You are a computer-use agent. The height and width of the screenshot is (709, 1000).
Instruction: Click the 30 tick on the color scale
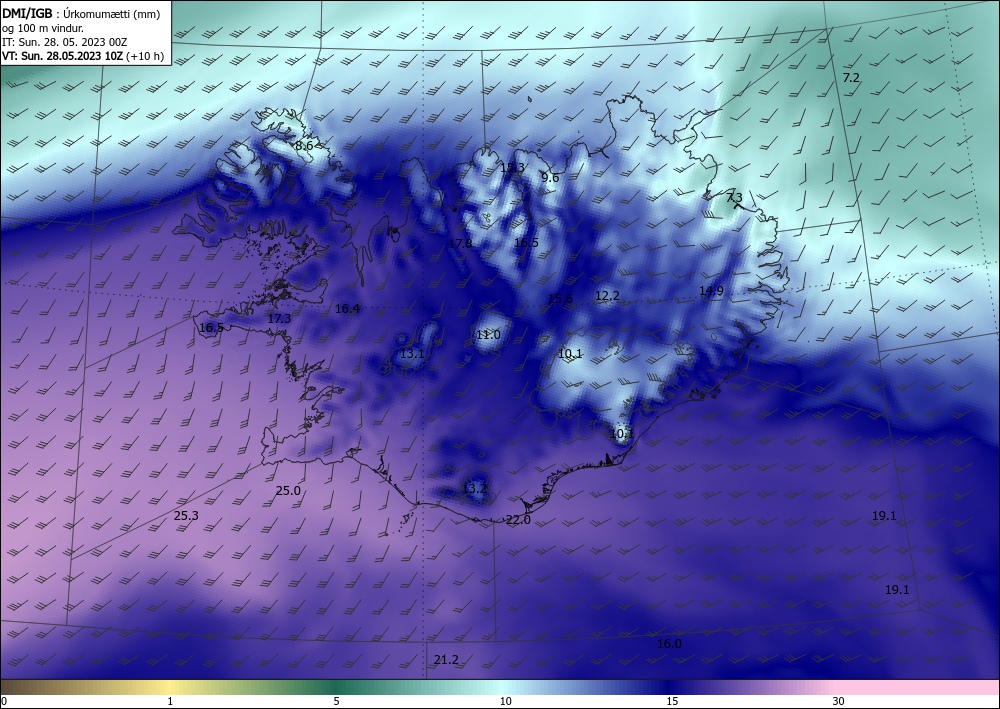838,701
